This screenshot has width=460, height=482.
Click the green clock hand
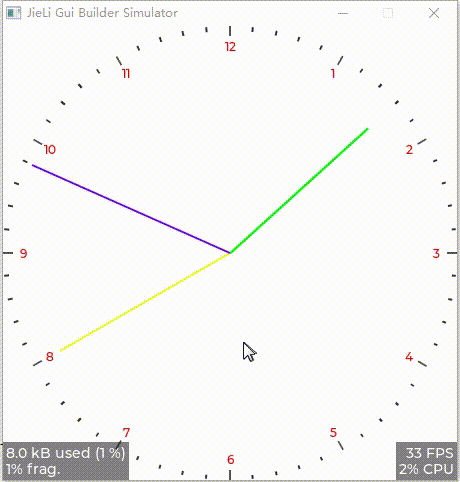tap(299, 190)
